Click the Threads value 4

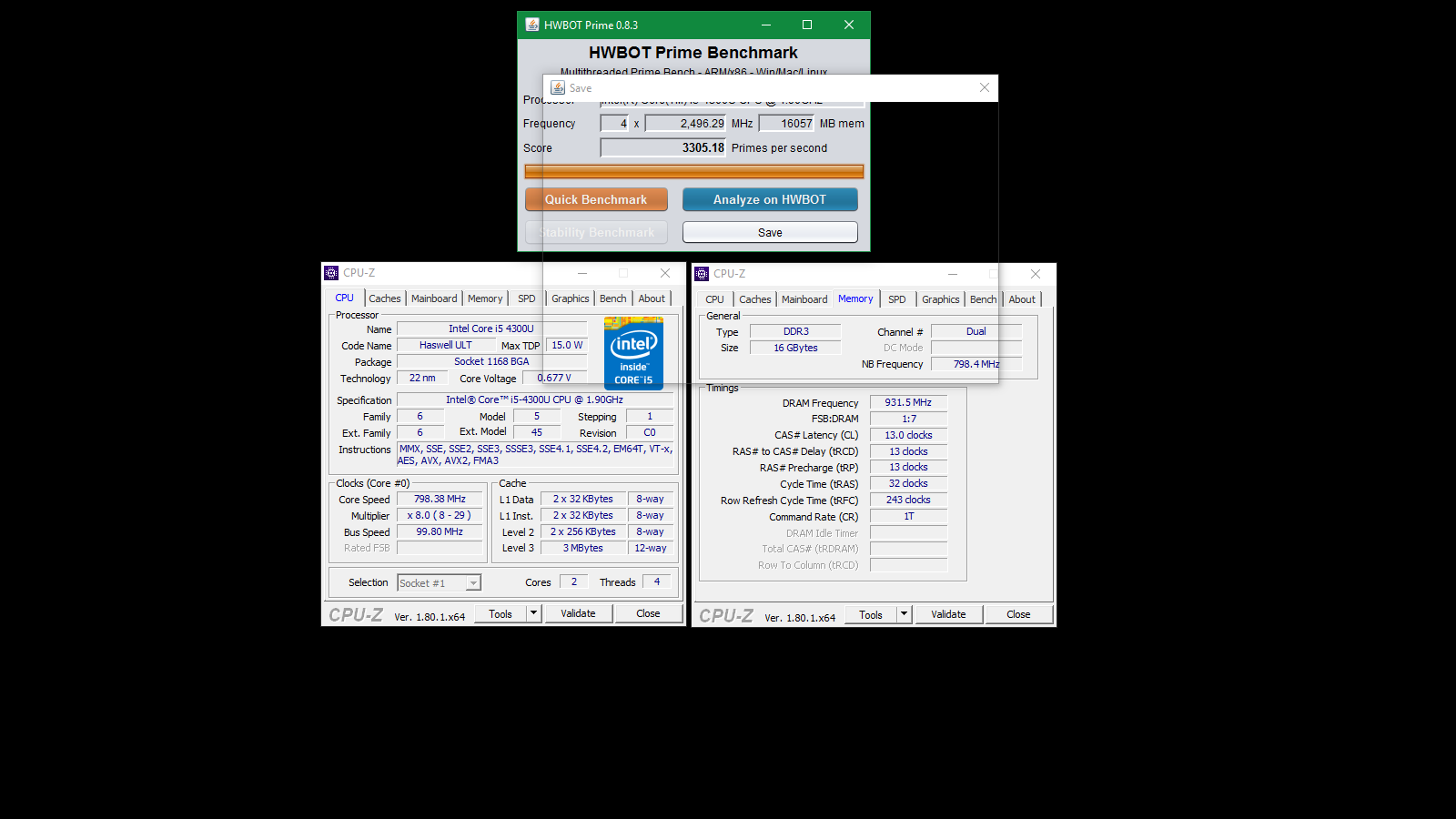click(657, 581)
